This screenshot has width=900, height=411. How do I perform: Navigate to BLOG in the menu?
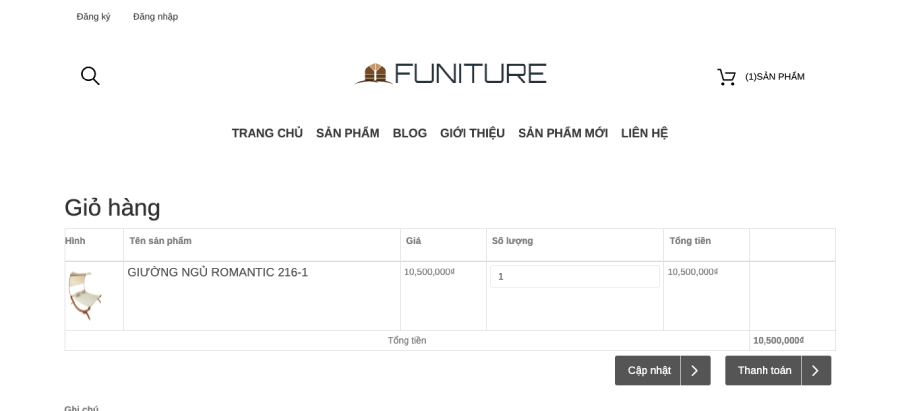[x=410, y=133]
